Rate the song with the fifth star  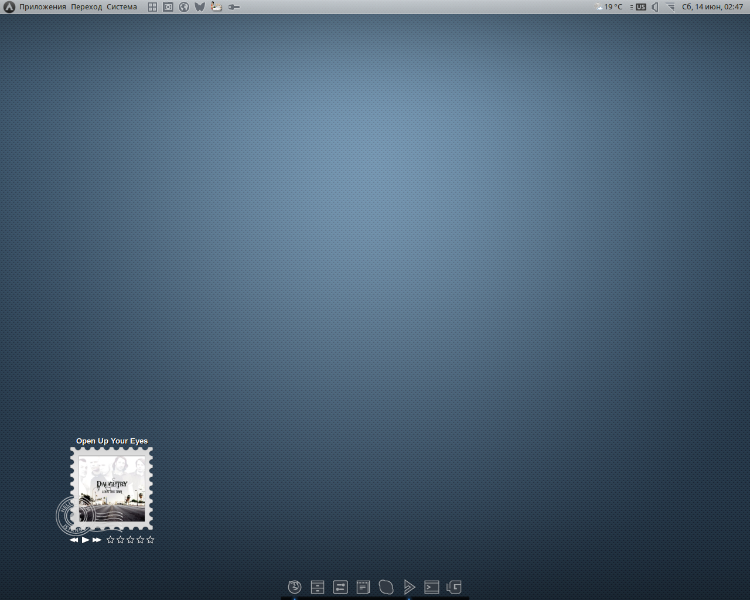point(151,540)
